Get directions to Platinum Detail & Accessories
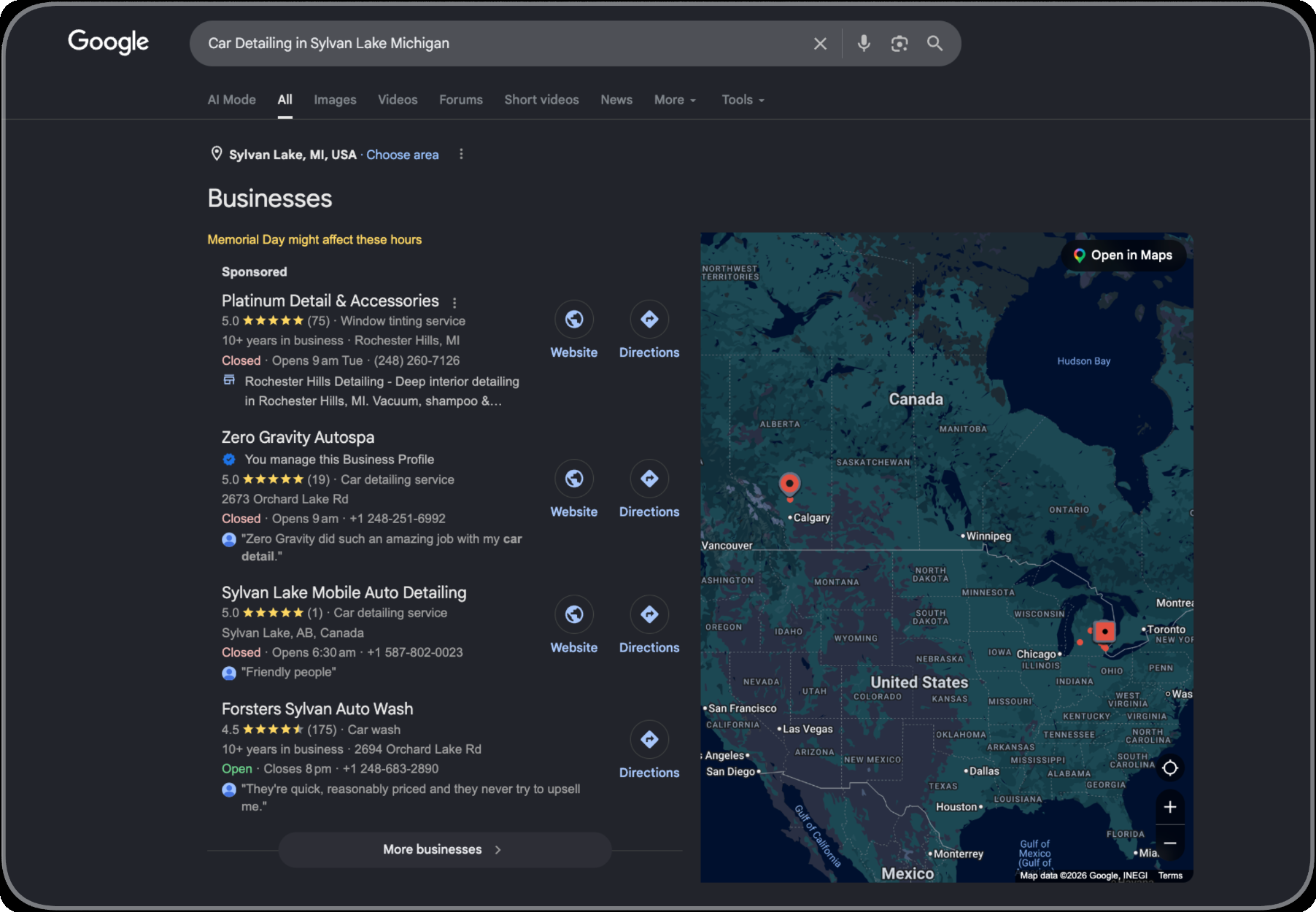Screen dimensions: 1316x912 (649, 319)
